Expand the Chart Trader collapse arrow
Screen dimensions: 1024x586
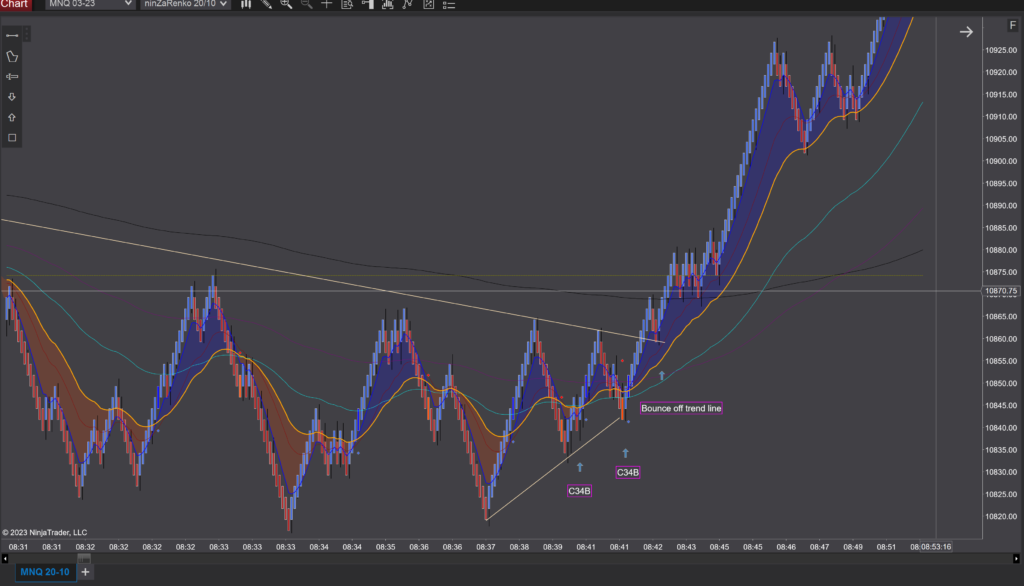click(x=965, y=31)
